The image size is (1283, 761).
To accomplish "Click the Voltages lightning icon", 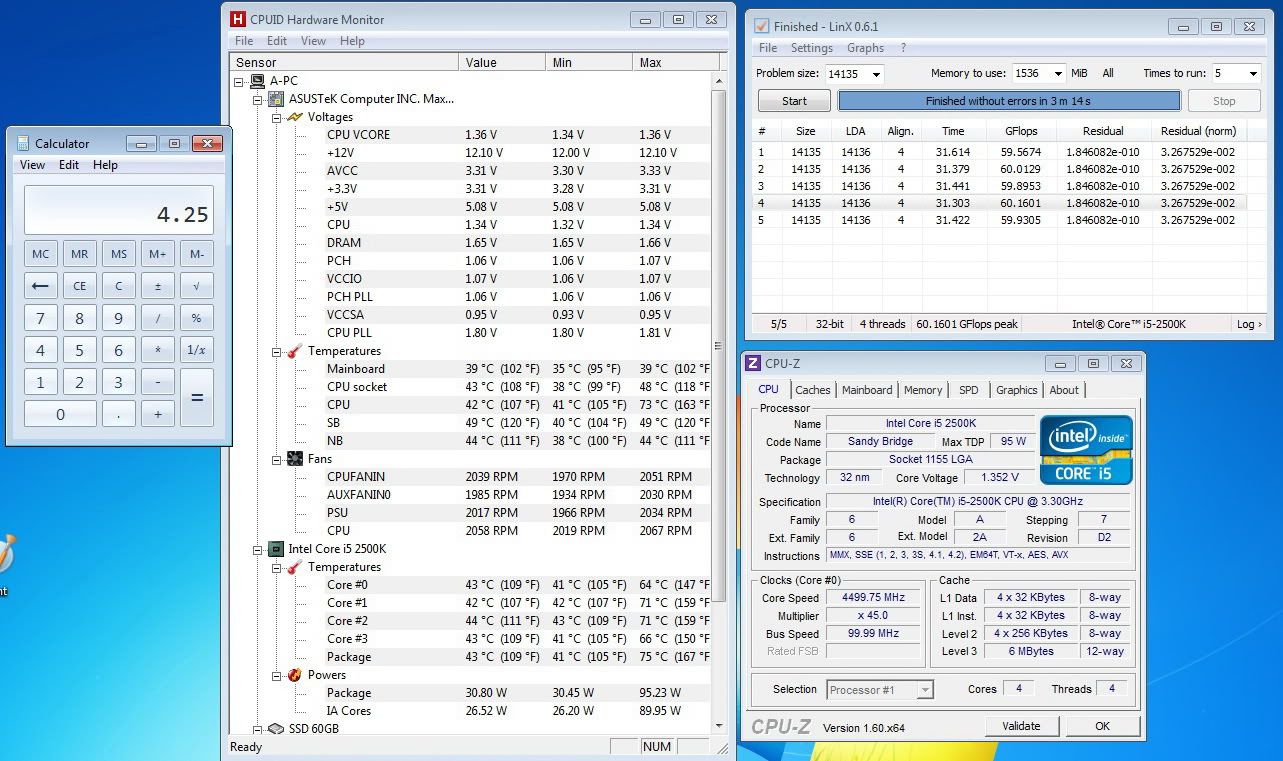I will [294, 117].
